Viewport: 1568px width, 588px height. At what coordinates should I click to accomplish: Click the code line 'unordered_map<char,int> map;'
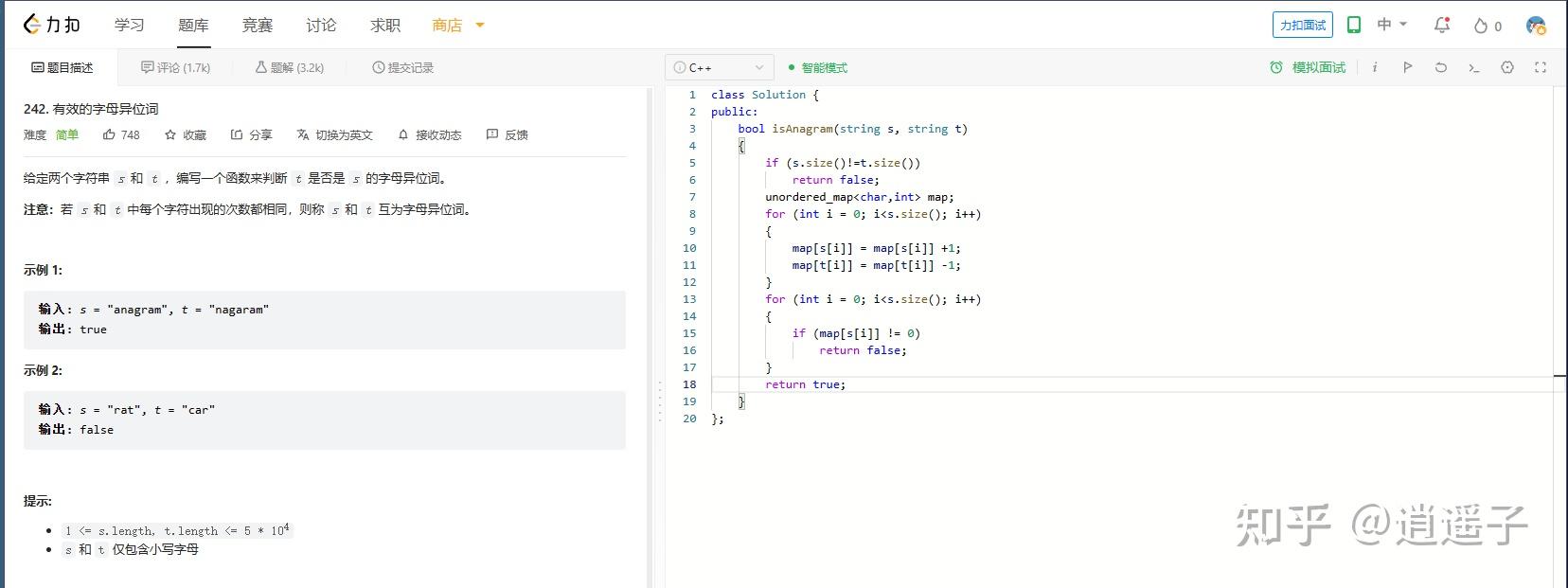[860, 197]
